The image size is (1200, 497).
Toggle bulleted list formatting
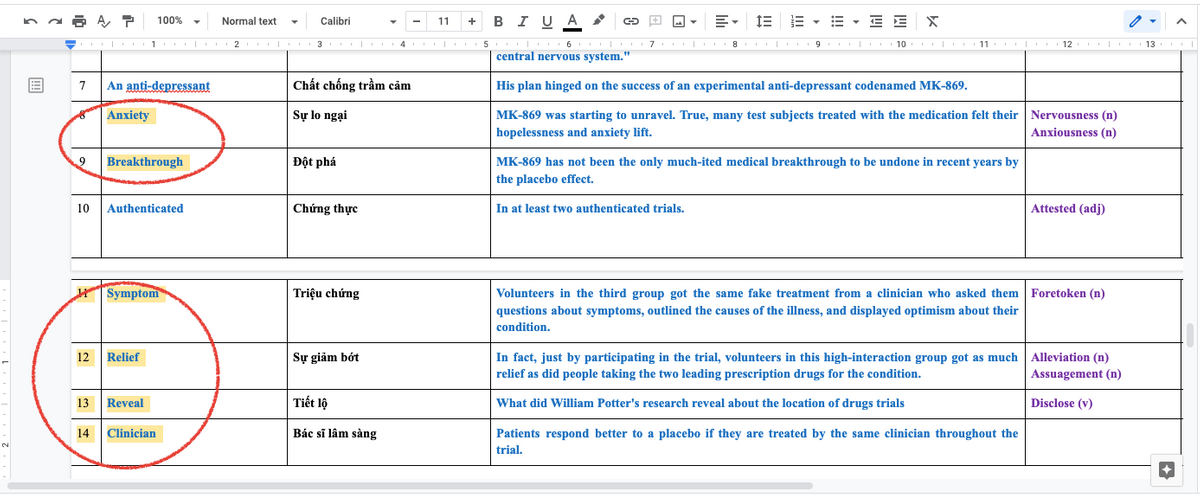839,21
